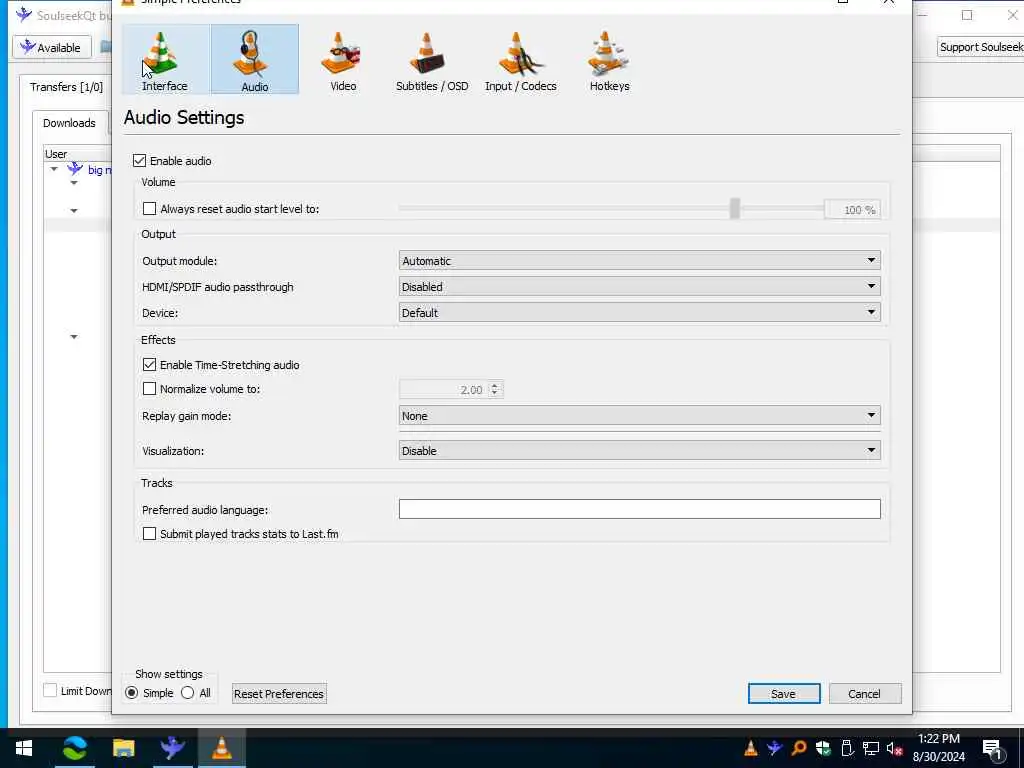1024x768 pixels.
Task: Click the Normalize volume spinner arrows
Action: (x=494, y=390)
